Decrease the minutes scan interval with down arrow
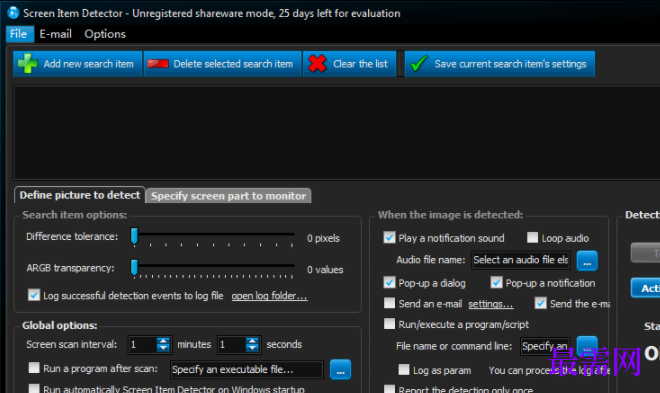Screen dimensions: 660x393 [x=163, y=348]
